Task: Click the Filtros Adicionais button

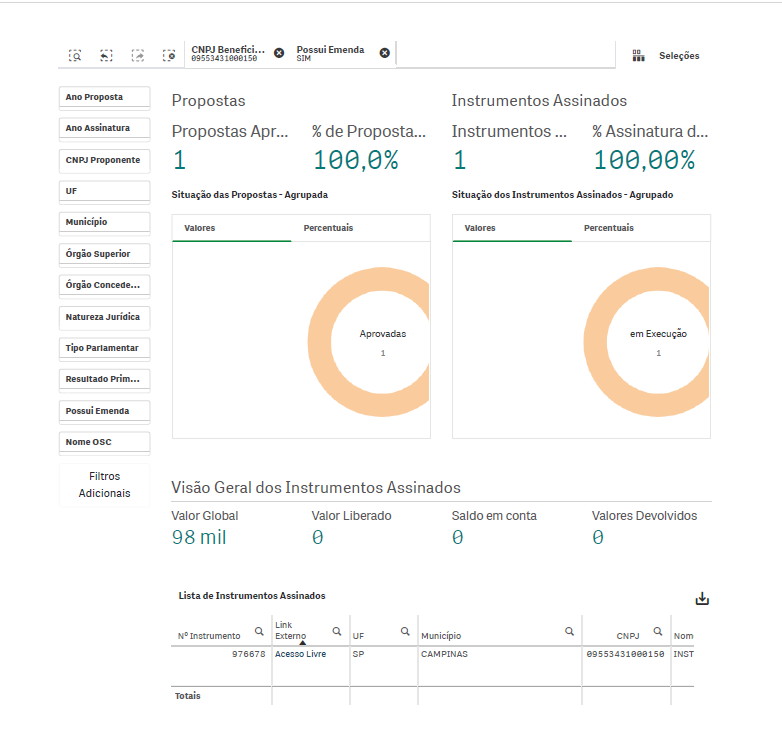Action: (x=105, y=485)
